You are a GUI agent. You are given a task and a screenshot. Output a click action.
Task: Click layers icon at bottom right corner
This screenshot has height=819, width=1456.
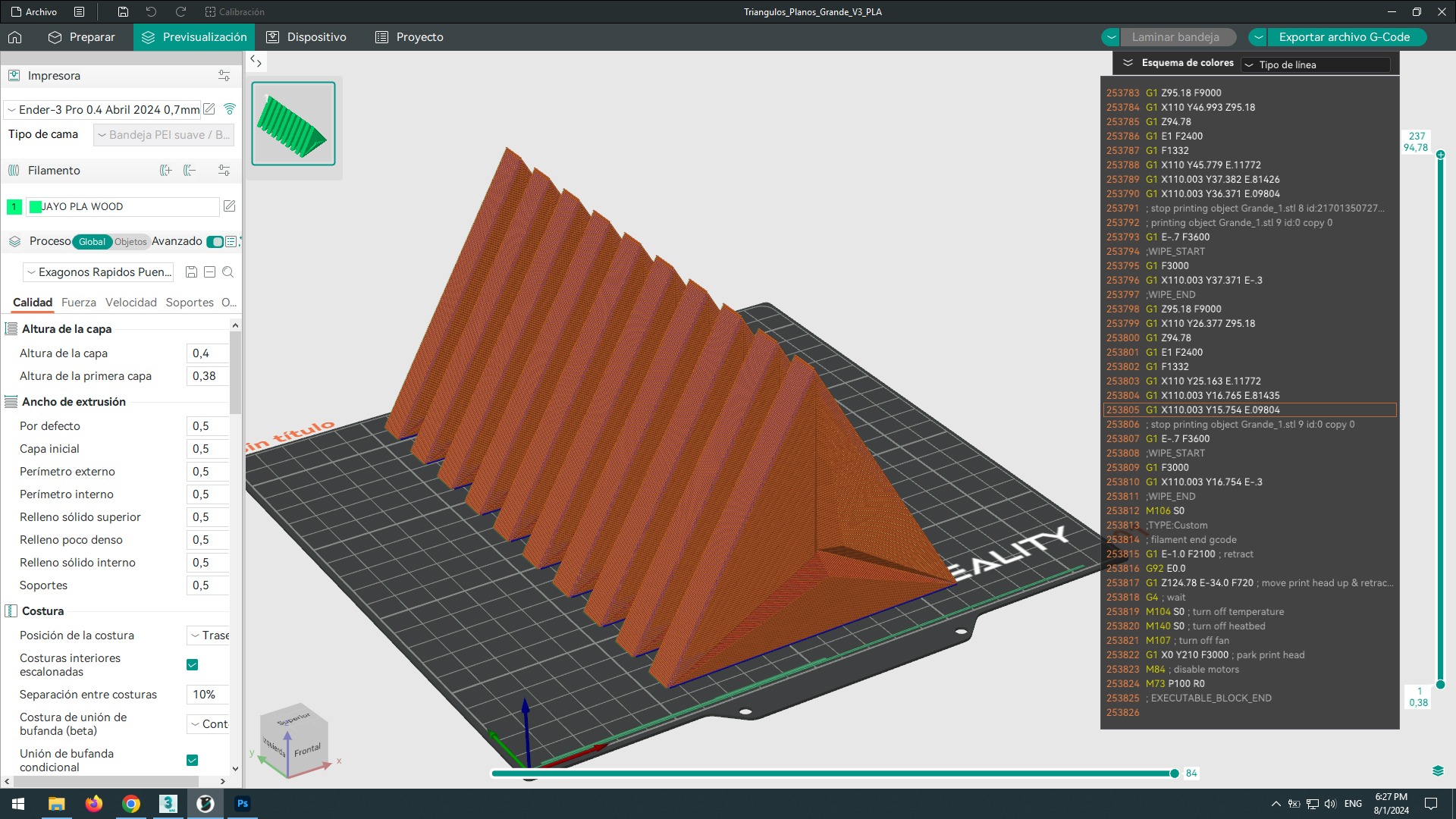click(1438, 771)
